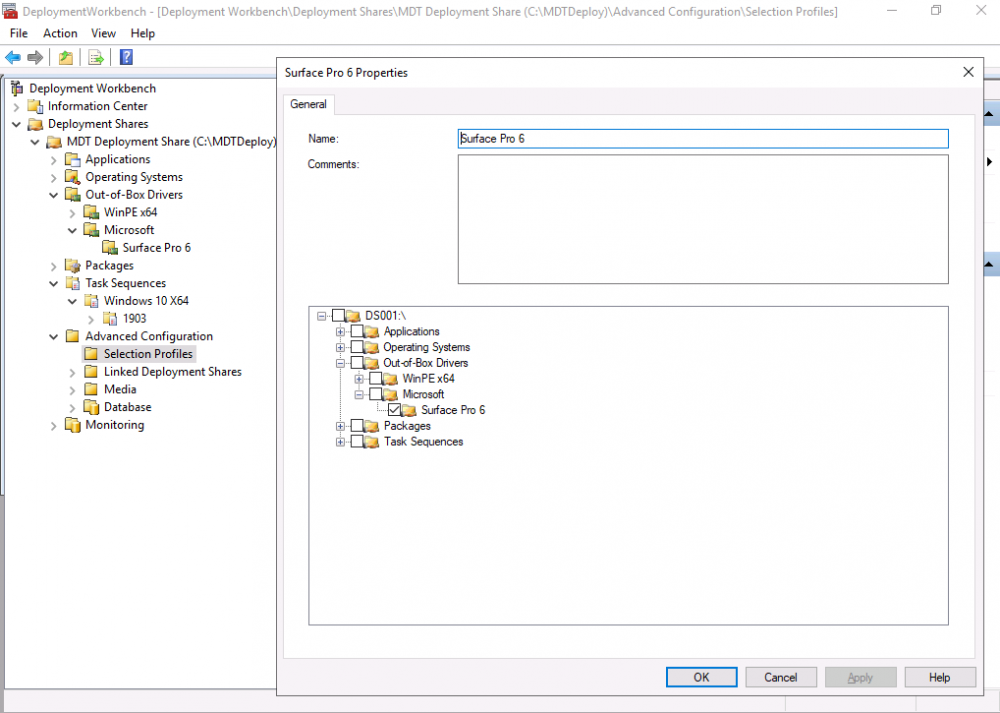This screenshot has height=713, width=1000.
Task: Click the Database icon in left tree
Action: click(91, 407)
